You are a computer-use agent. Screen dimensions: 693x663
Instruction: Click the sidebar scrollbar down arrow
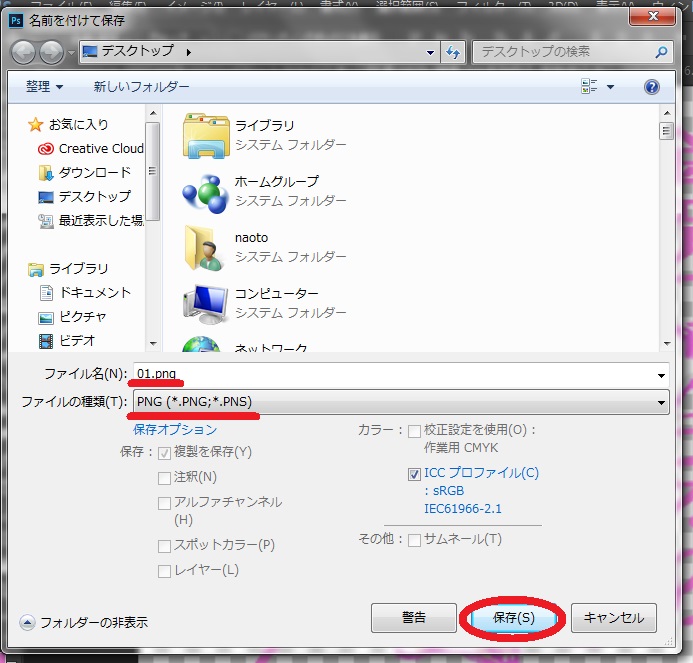[x=153, y=343]
